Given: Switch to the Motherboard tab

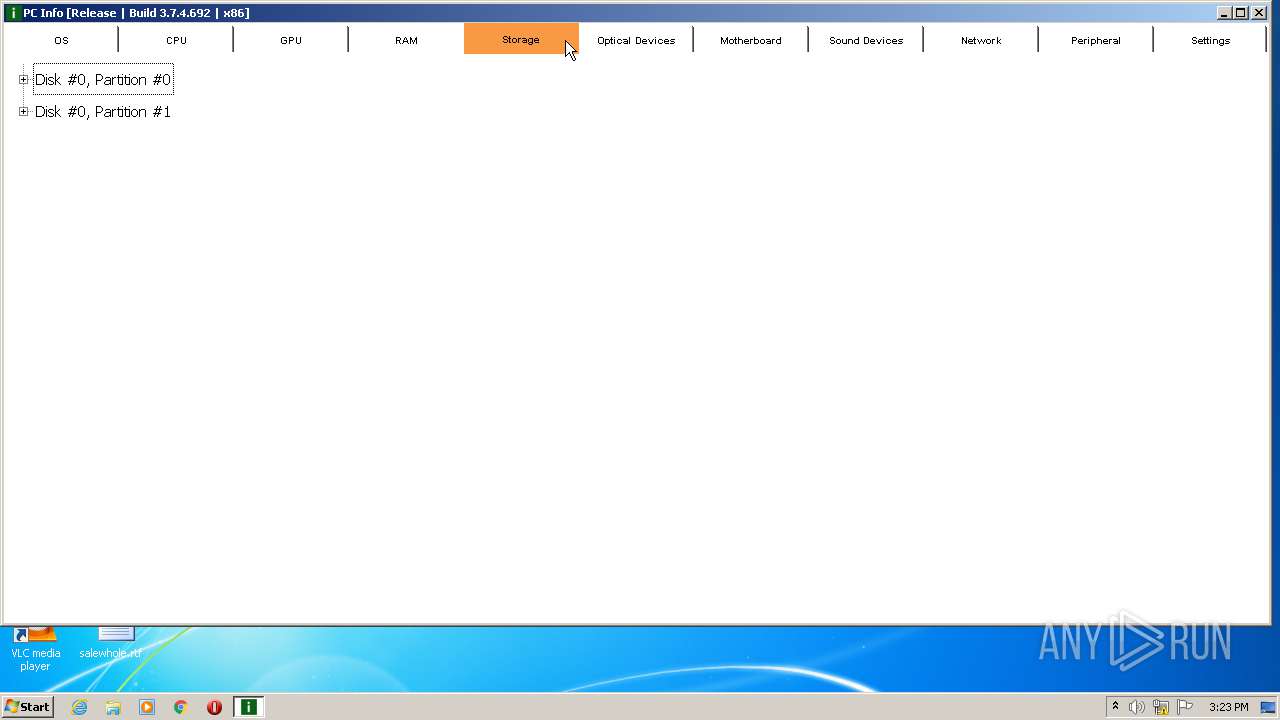Looking at the screenshot, I should click(x=751, y=40).
